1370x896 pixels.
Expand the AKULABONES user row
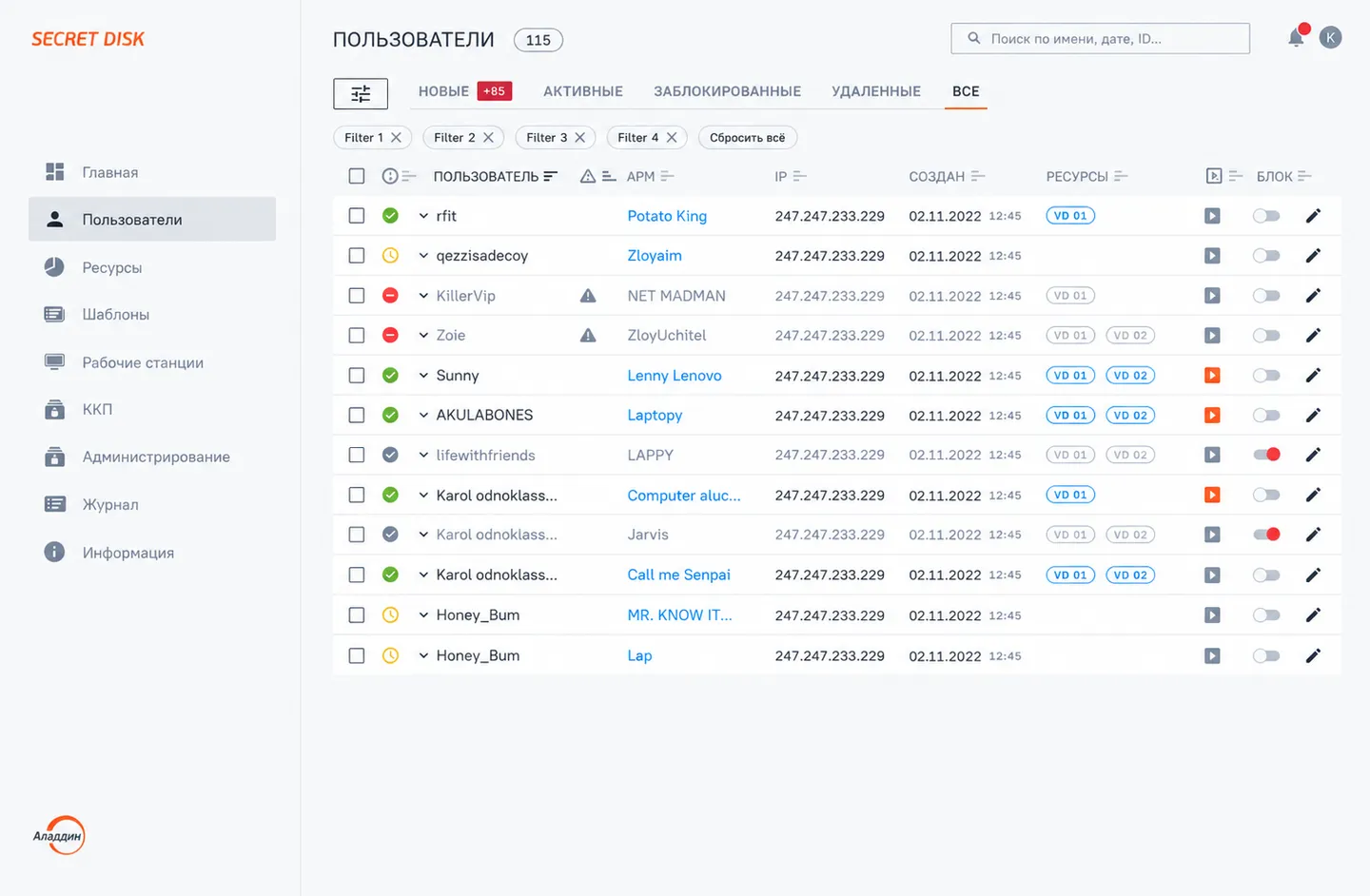(423, 416)
